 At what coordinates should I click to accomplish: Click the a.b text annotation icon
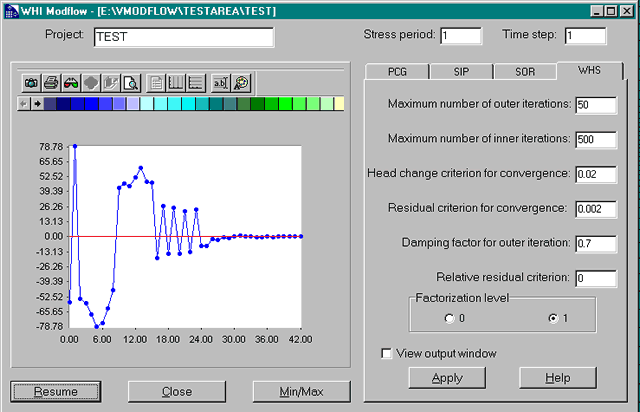(221, 83)
